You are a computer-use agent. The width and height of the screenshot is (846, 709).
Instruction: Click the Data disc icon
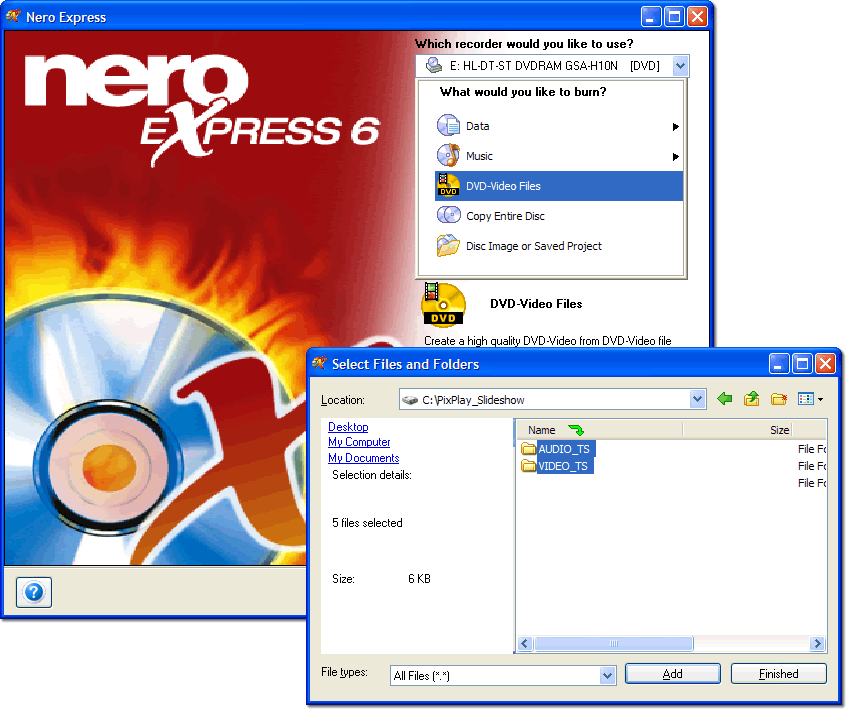point(448,126)
